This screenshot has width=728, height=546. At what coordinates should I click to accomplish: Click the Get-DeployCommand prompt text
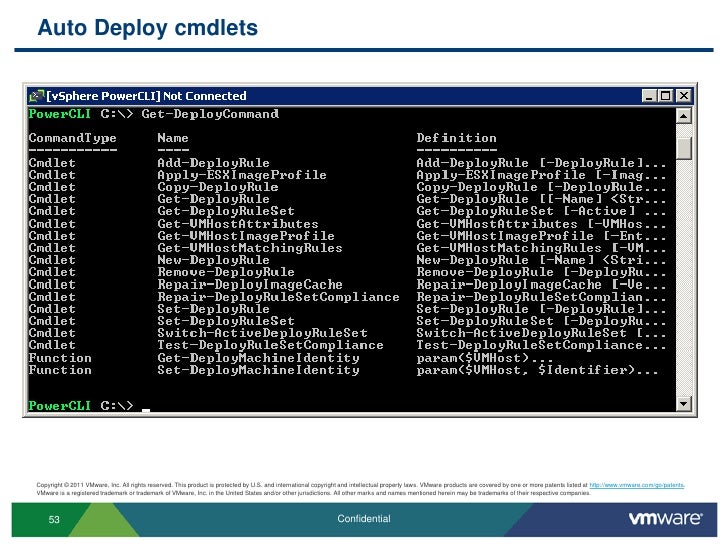pos(210,114)
